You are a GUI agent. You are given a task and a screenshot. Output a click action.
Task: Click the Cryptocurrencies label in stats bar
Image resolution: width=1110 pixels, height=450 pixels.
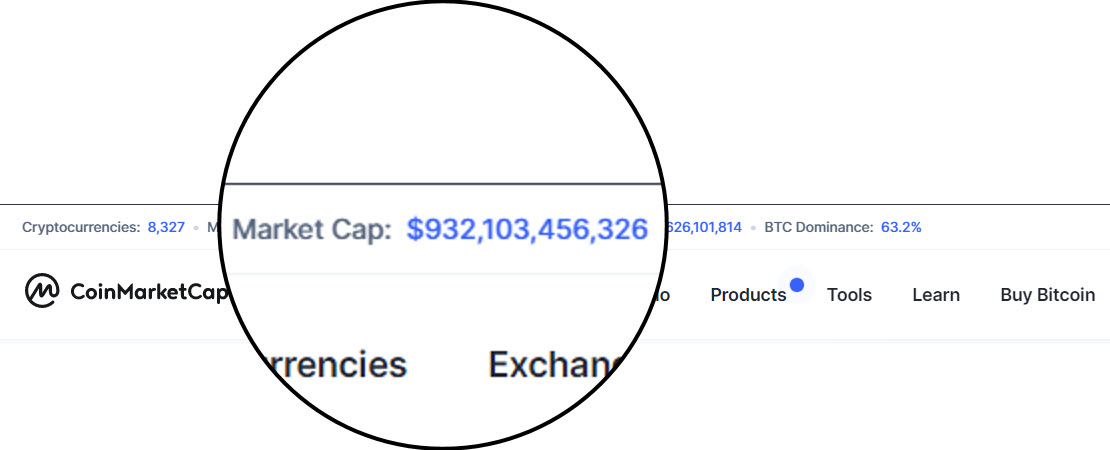point(81,227)
